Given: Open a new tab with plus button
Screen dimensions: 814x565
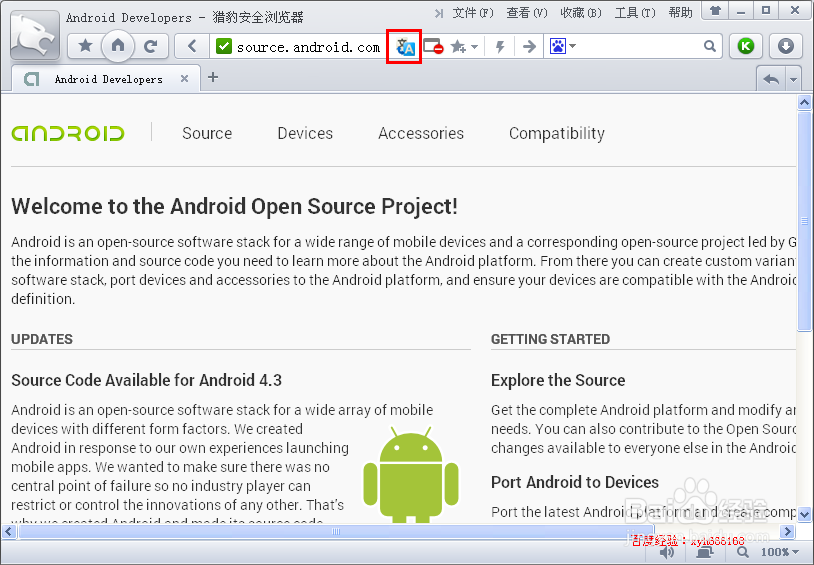Looking at the screenshot, I should (213, 77).
